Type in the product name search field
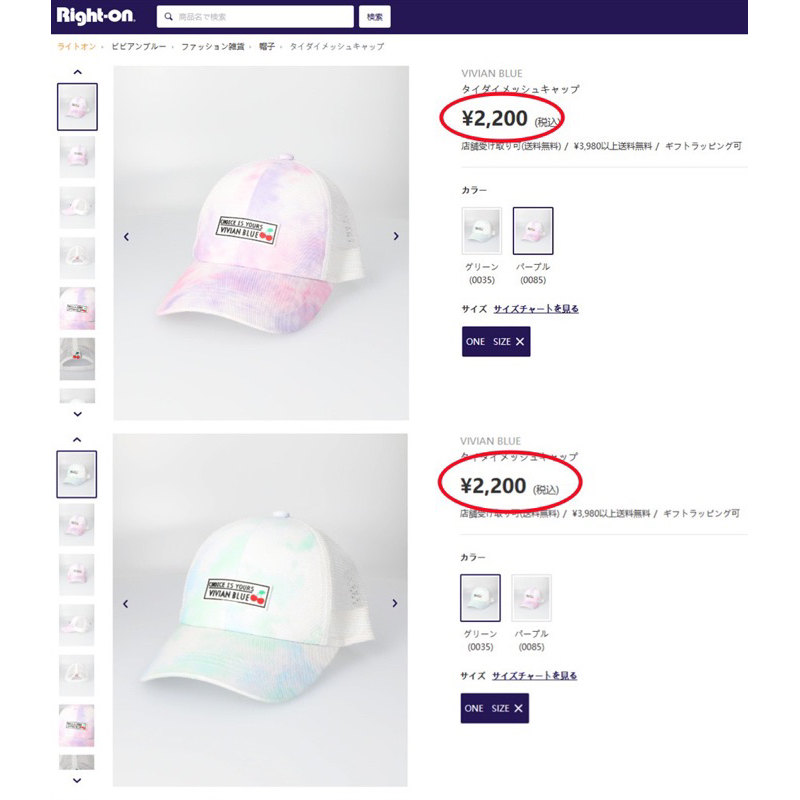The height and width of the screenshot is (800, 800). point(262,17)
